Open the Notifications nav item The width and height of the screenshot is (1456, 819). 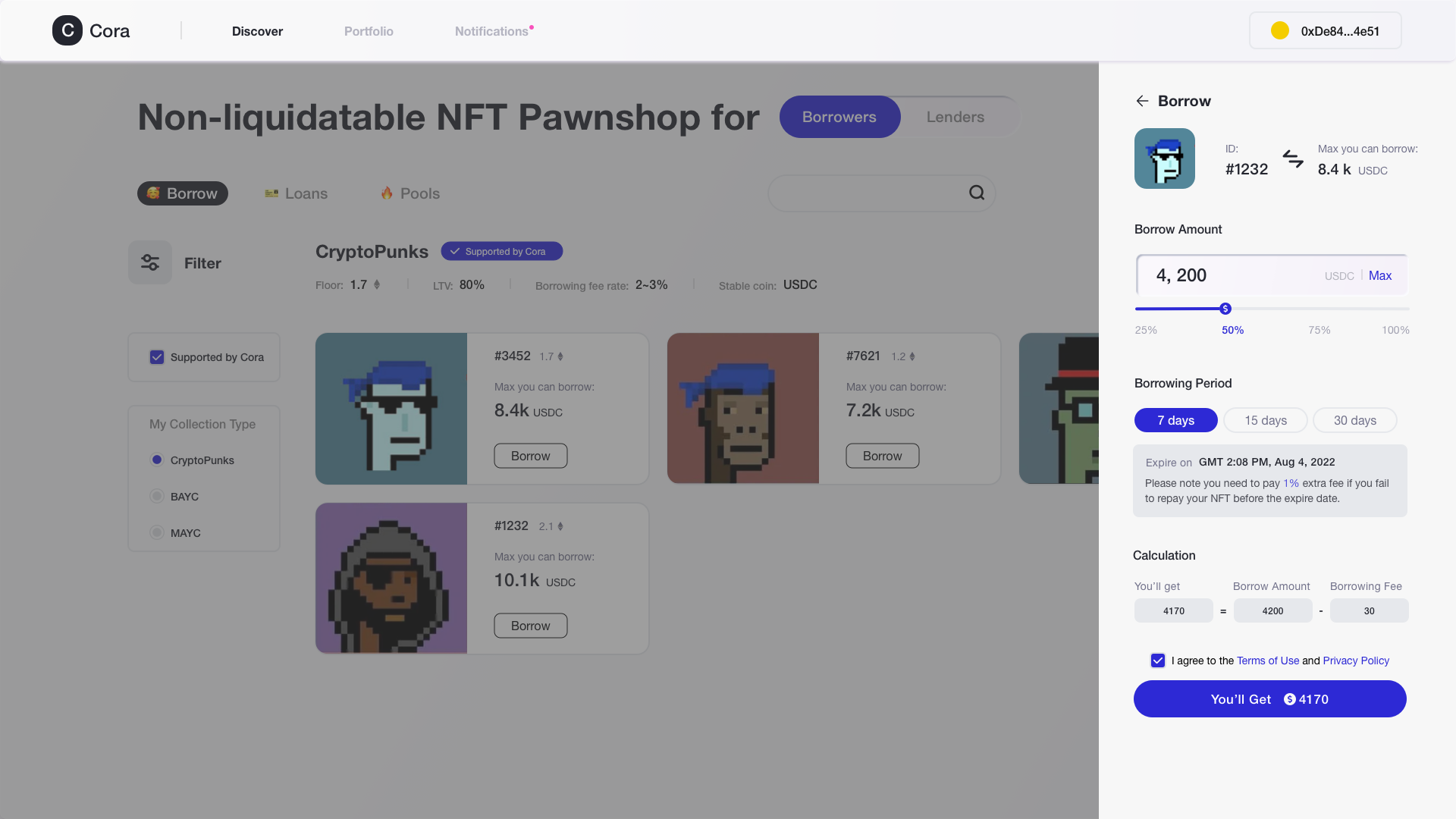[x=491, y=31]
